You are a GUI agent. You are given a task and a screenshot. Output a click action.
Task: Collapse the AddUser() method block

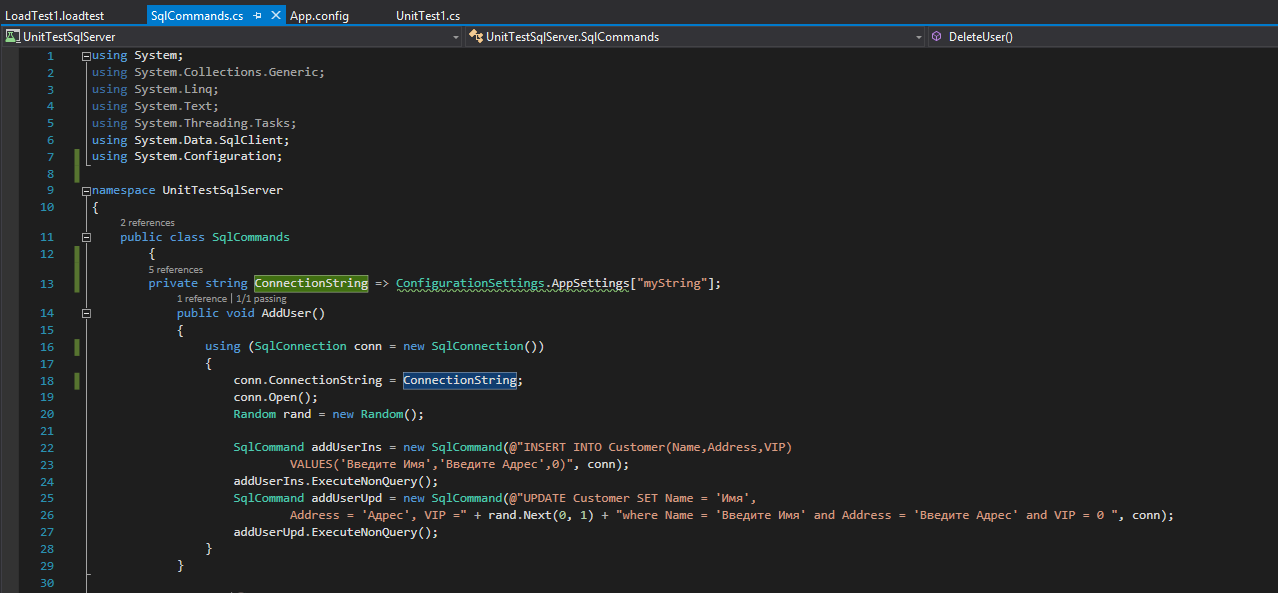coord(87,313)
